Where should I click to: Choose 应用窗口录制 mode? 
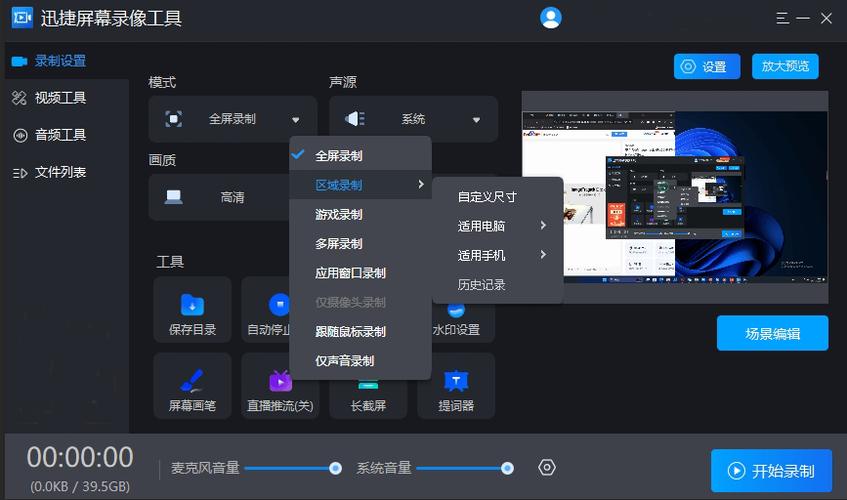point(360,273)
